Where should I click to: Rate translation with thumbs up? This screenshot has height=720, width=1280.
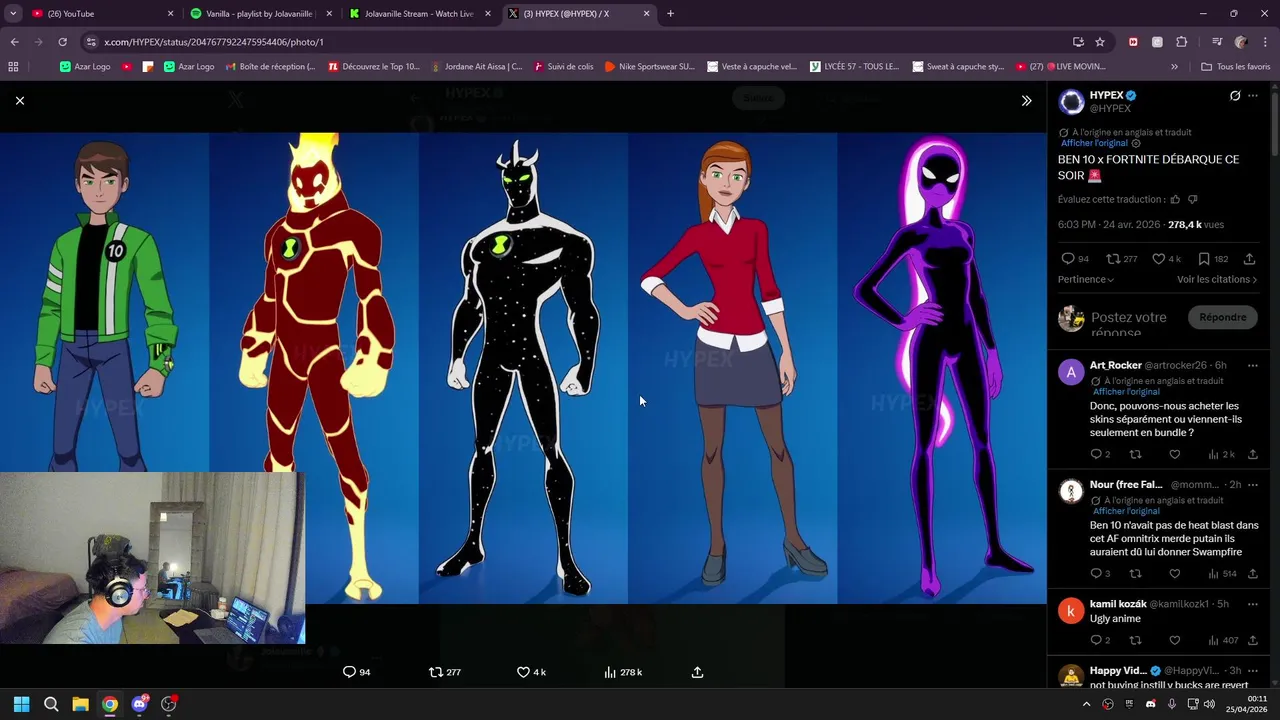1175,199
